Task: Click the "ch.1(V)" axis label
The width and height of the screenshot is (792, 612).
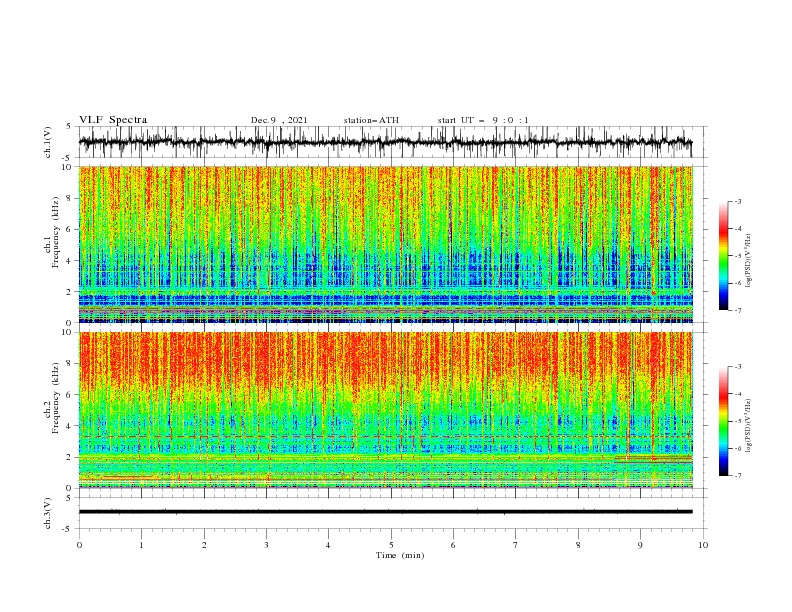Action: point(48,142)
